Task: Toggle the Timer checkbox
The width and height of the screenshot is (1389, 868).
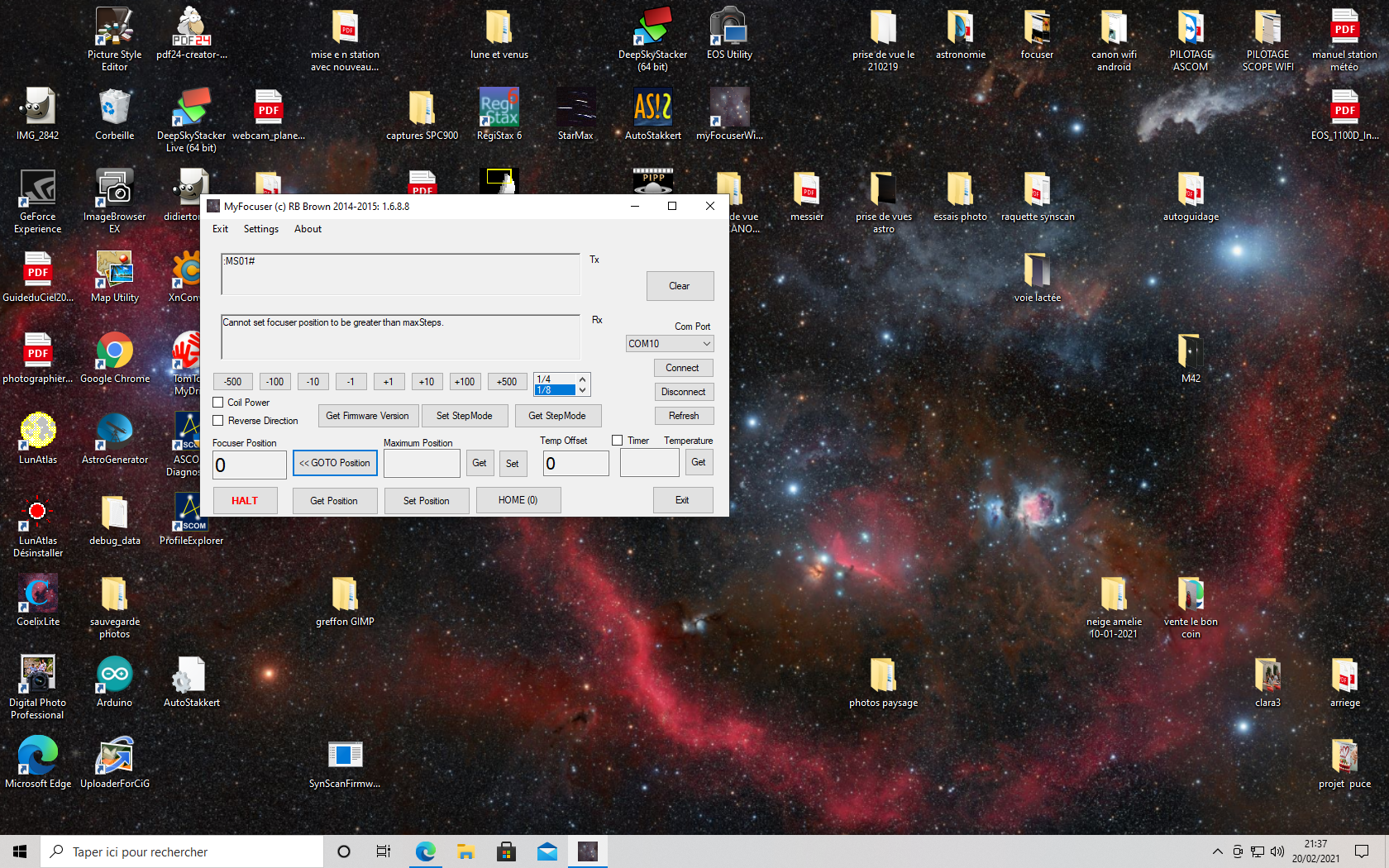Action: 617,441
